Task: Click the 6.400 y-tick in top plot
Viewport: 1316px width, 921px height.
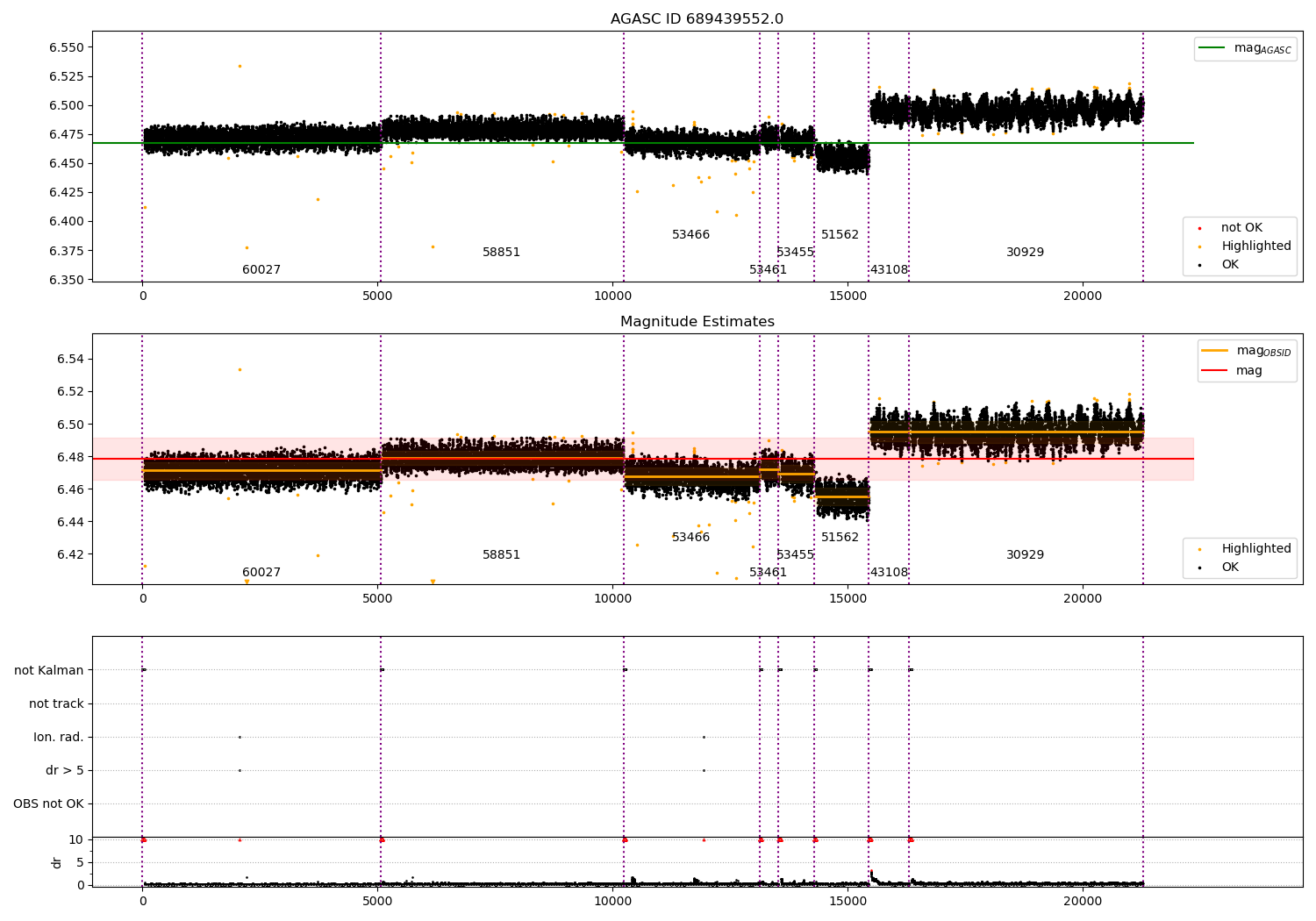Action: point(67,221)
